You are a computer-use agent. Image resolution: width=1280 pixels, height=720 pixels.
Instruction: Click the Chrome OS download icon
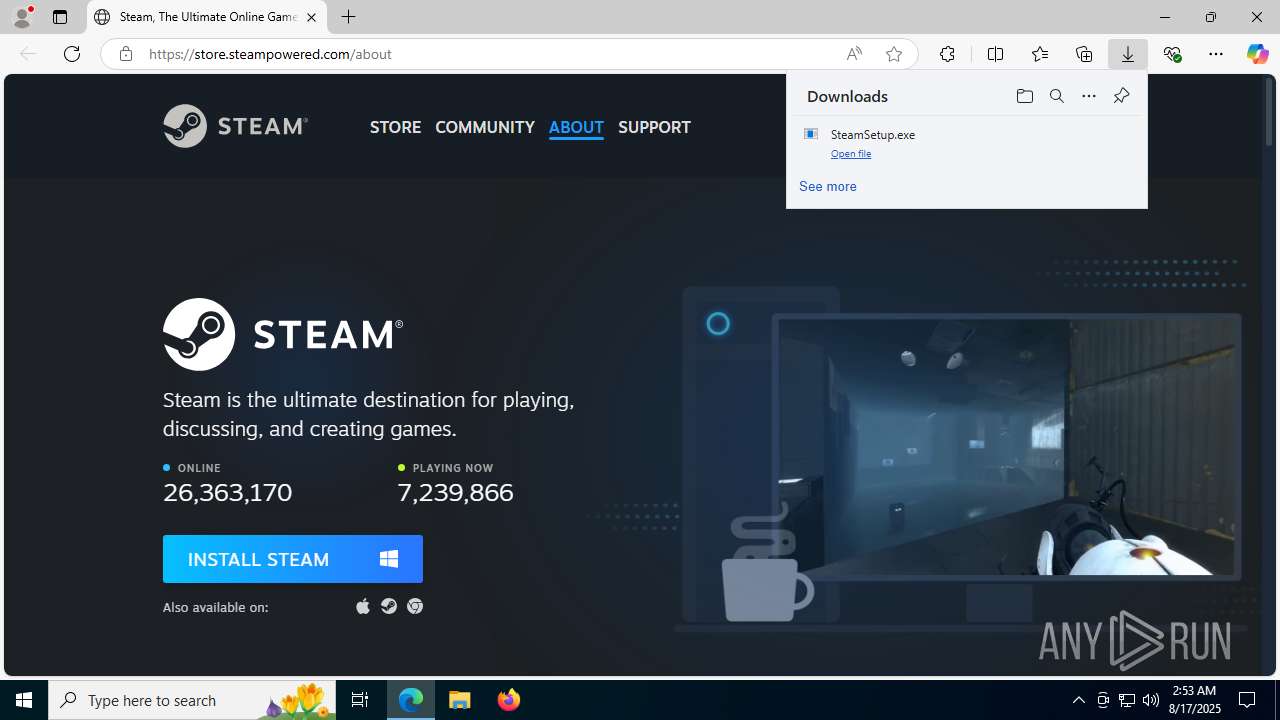click(415, 606)
